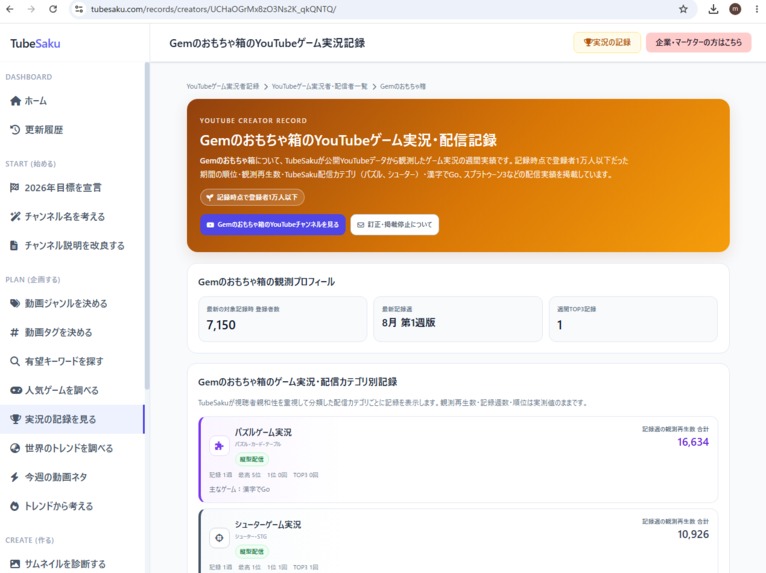Open YouTubeゲーム実況者・配信者一覧 breadcrumb link

pos(319,86)
